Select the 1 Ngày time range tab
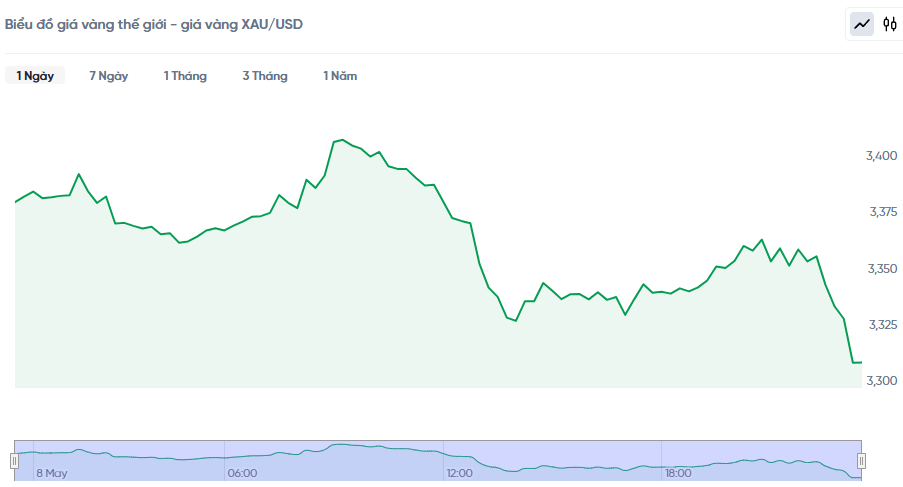The height and width of the screenshot is (487, 903). (x=35, y=75)
